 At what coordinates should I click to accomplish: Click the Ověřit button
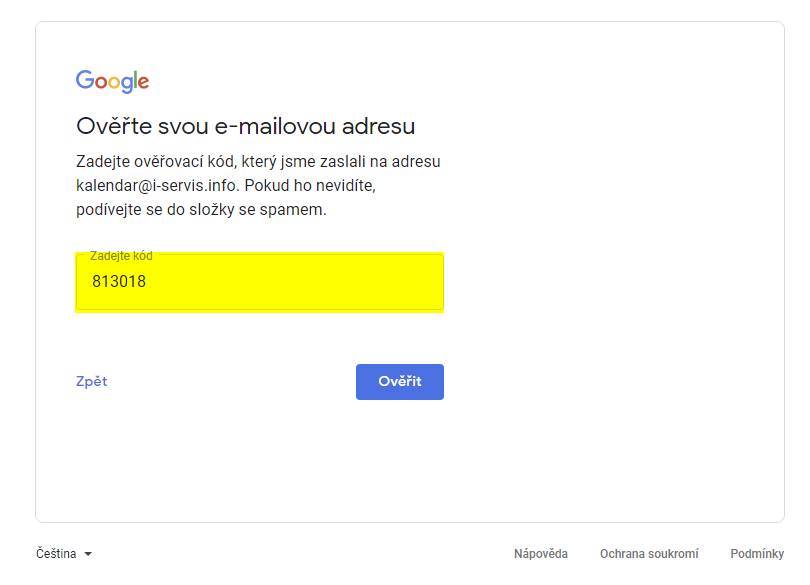(x=399, y=381)
